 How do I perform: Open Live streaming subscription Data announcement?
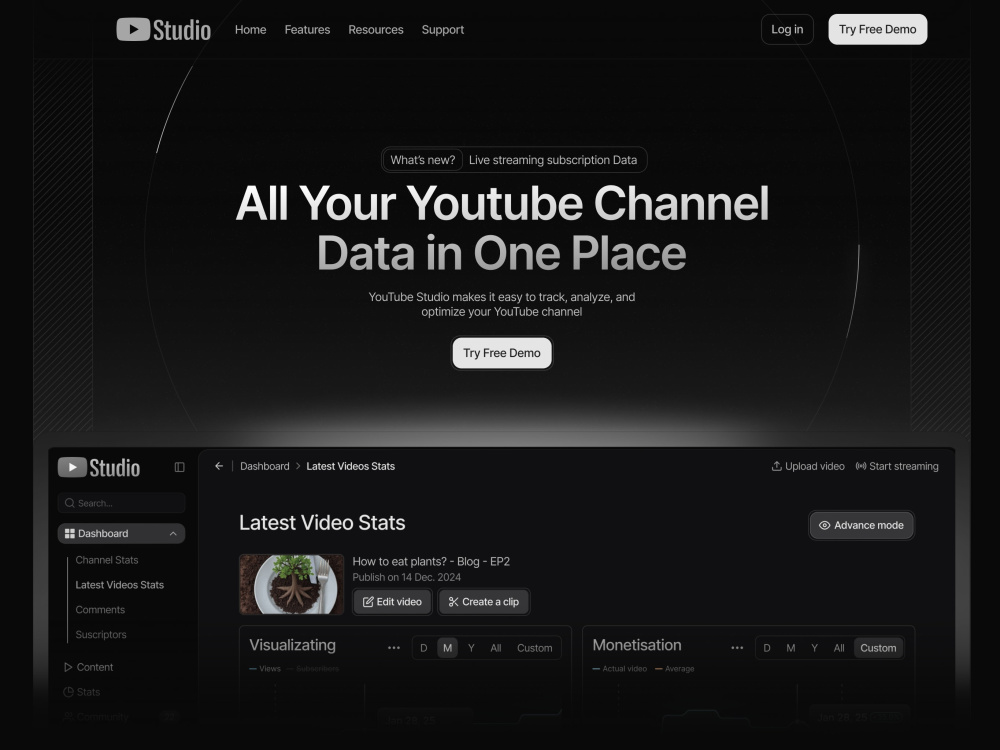[x=552, y=160]
